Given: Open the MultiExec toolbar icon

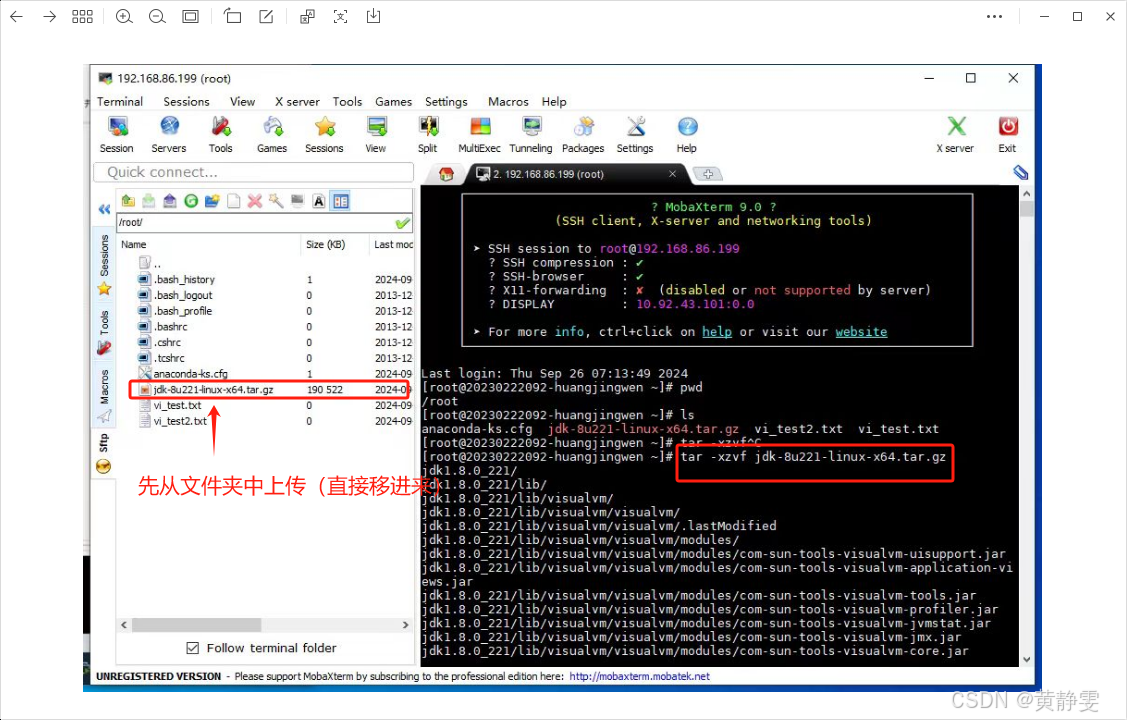Looking at the screenshot, I should (x=479, y=135).
